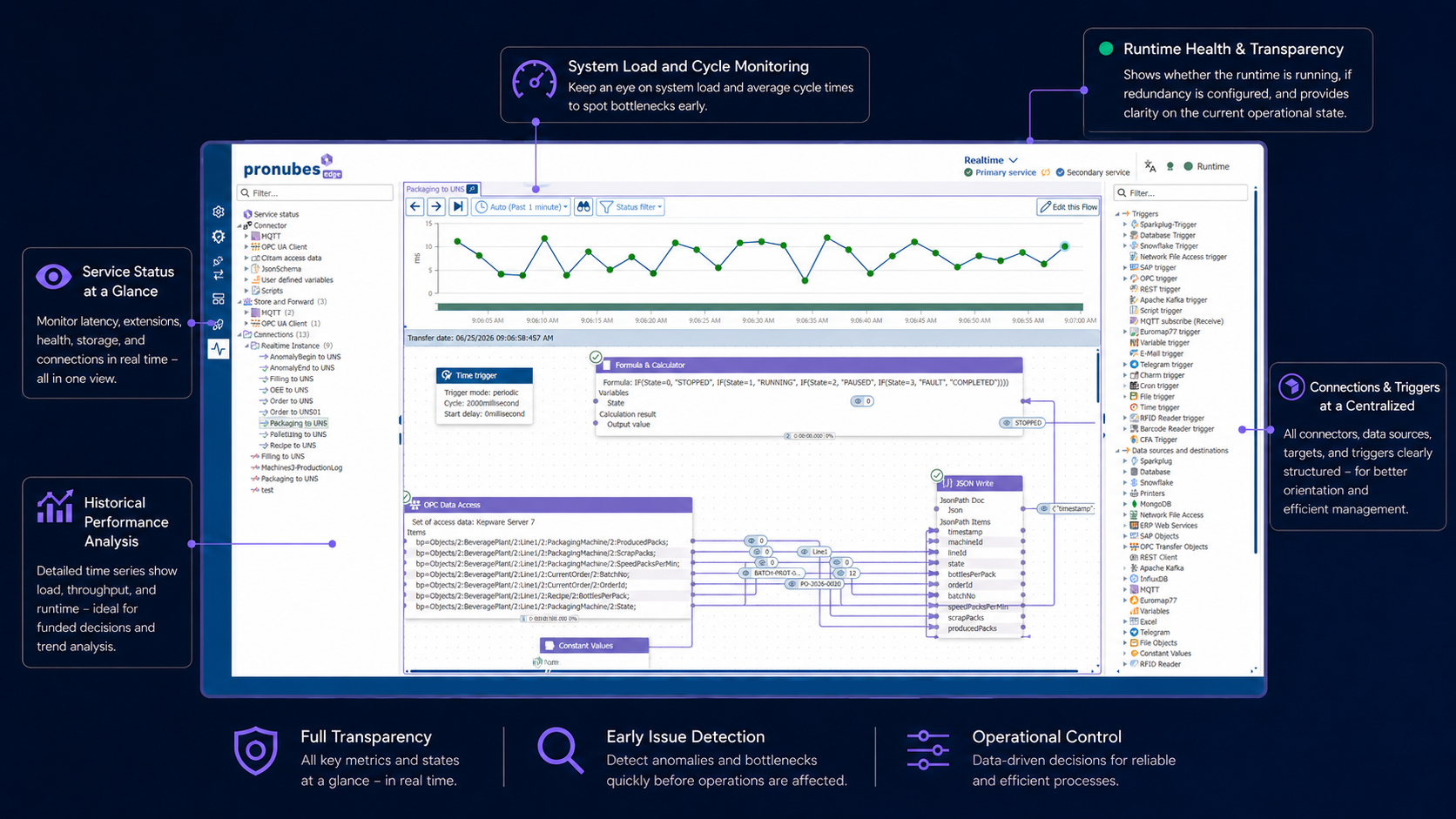Open the Status filter dropdown

[631, 207]
